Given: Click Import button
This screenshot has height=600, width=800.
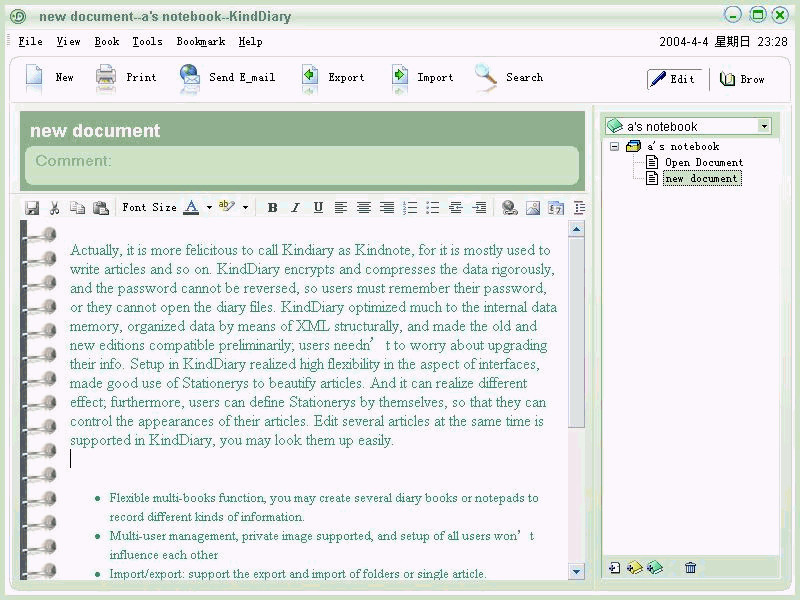Looking at the screenshot, I should (422, 78).
